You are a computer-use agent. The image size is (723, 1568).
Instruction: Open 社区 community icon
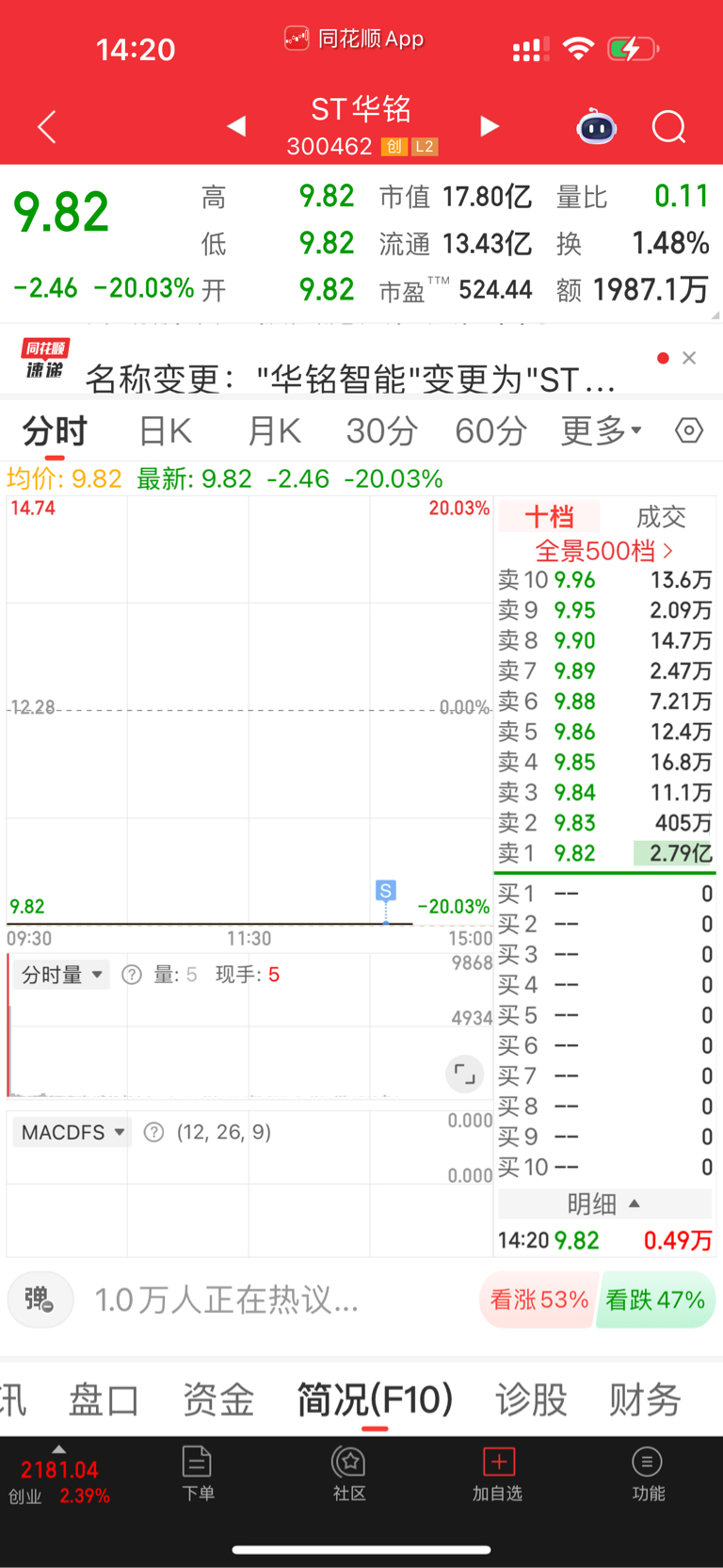[x=349, y=1474]
